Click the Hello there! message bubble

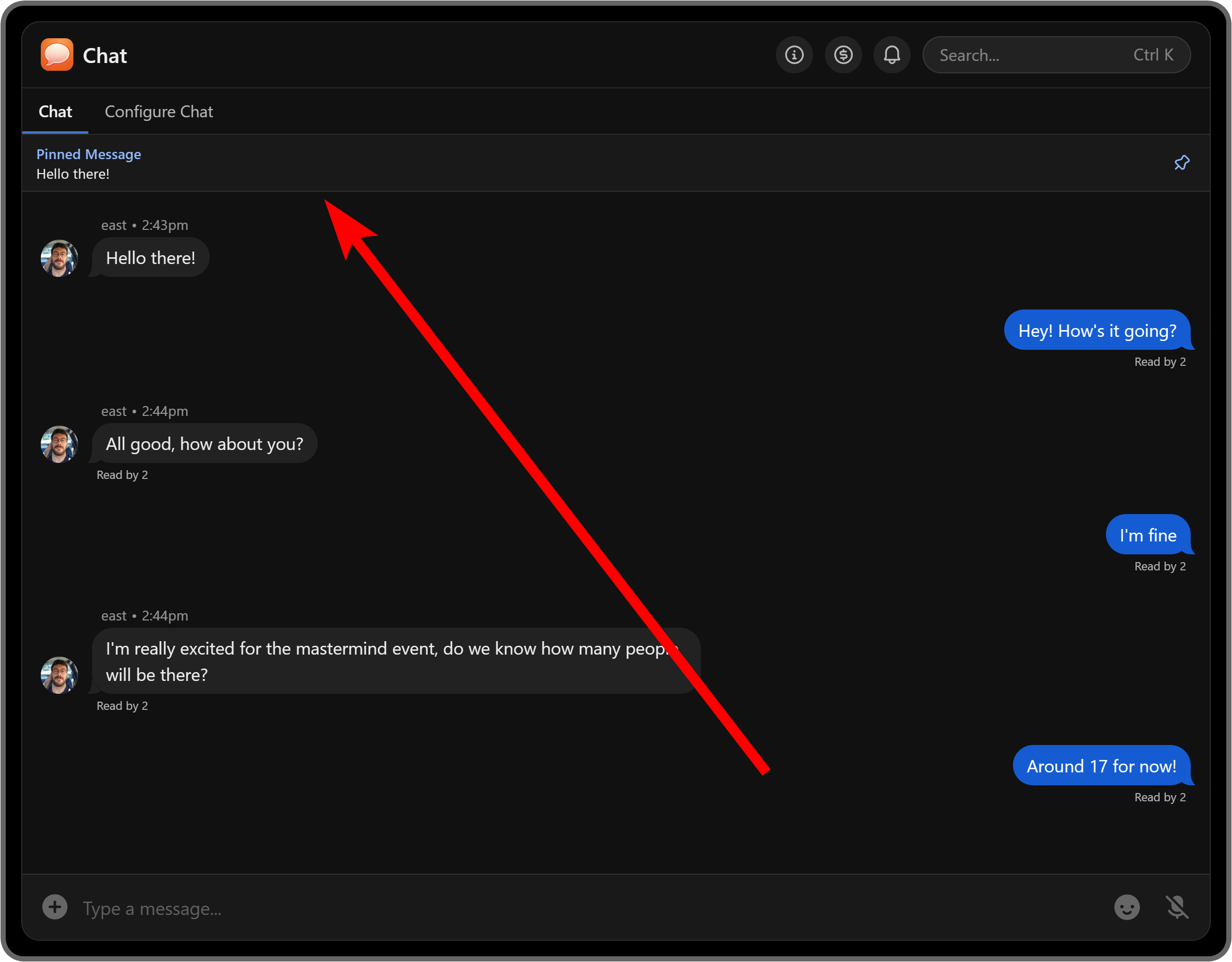tap(151, 258)
